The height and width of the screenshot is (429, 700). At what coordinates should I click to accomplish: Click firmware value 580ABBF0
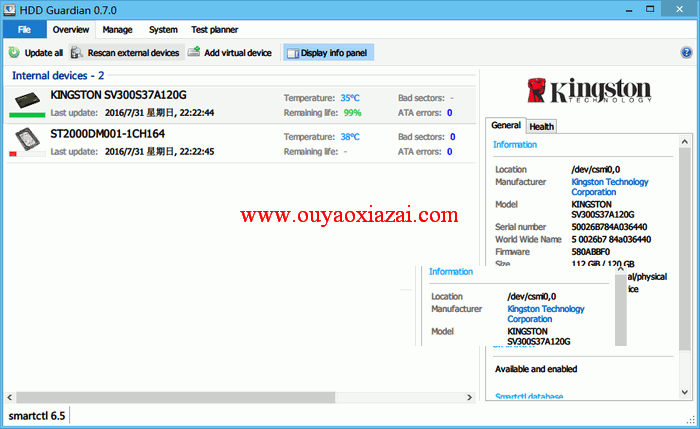(590, 252)
